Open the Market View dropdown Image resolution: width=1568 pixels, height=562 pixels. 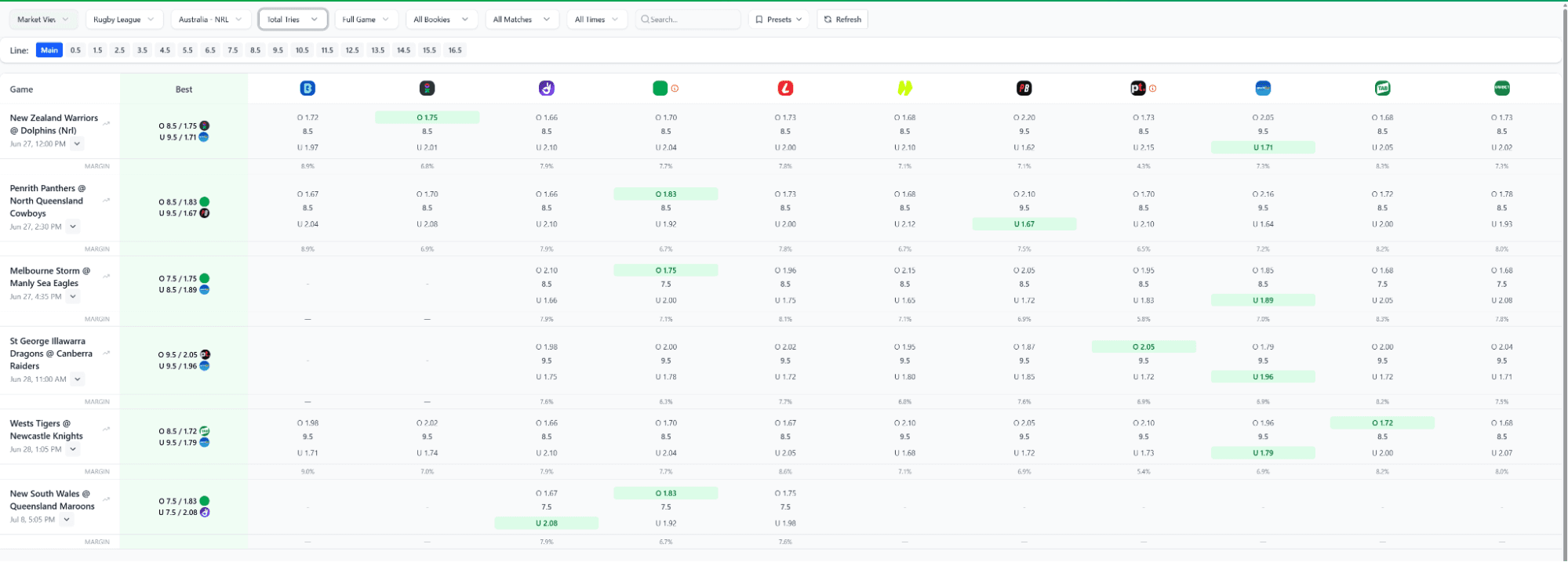click(x=43, y=20)
